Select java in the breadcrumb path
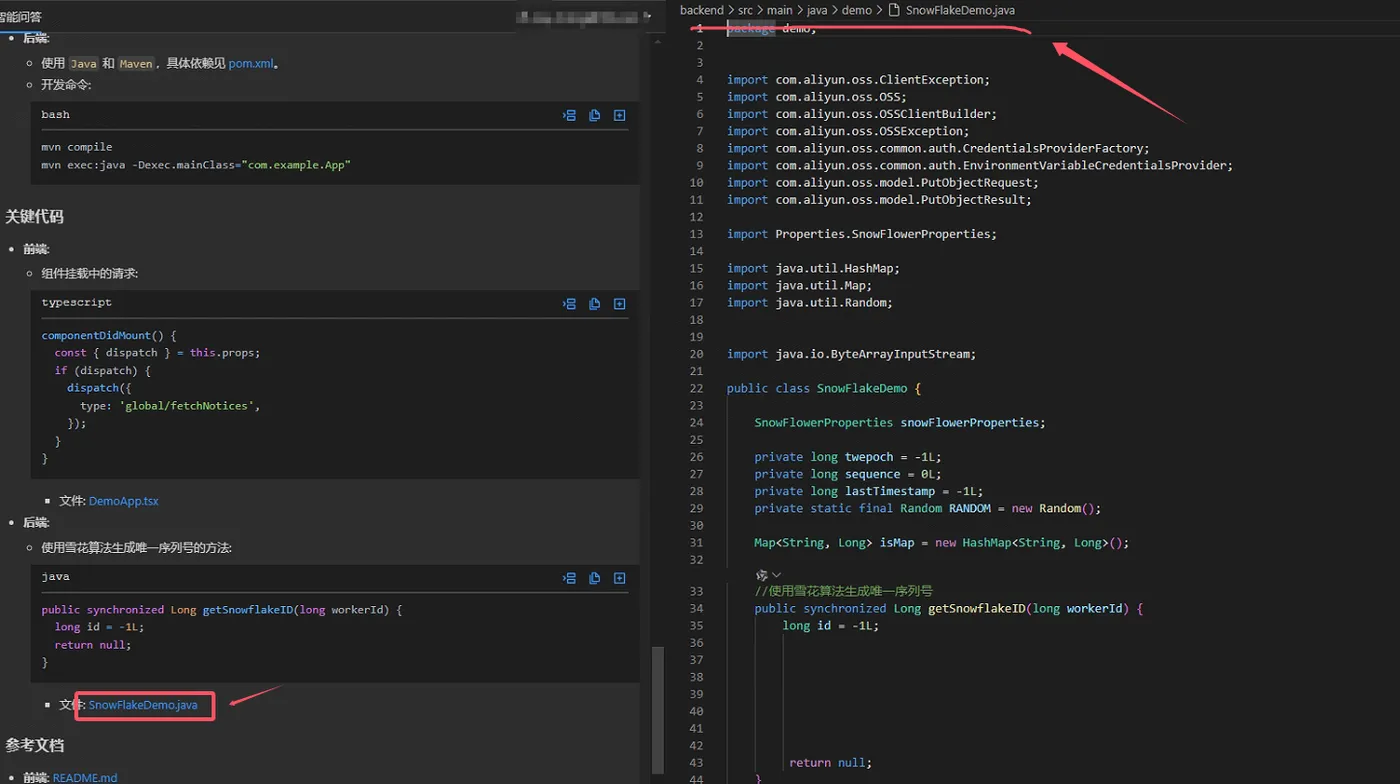Image resolution: width=1400 pixels, height=784 pixels. point(817,10)
